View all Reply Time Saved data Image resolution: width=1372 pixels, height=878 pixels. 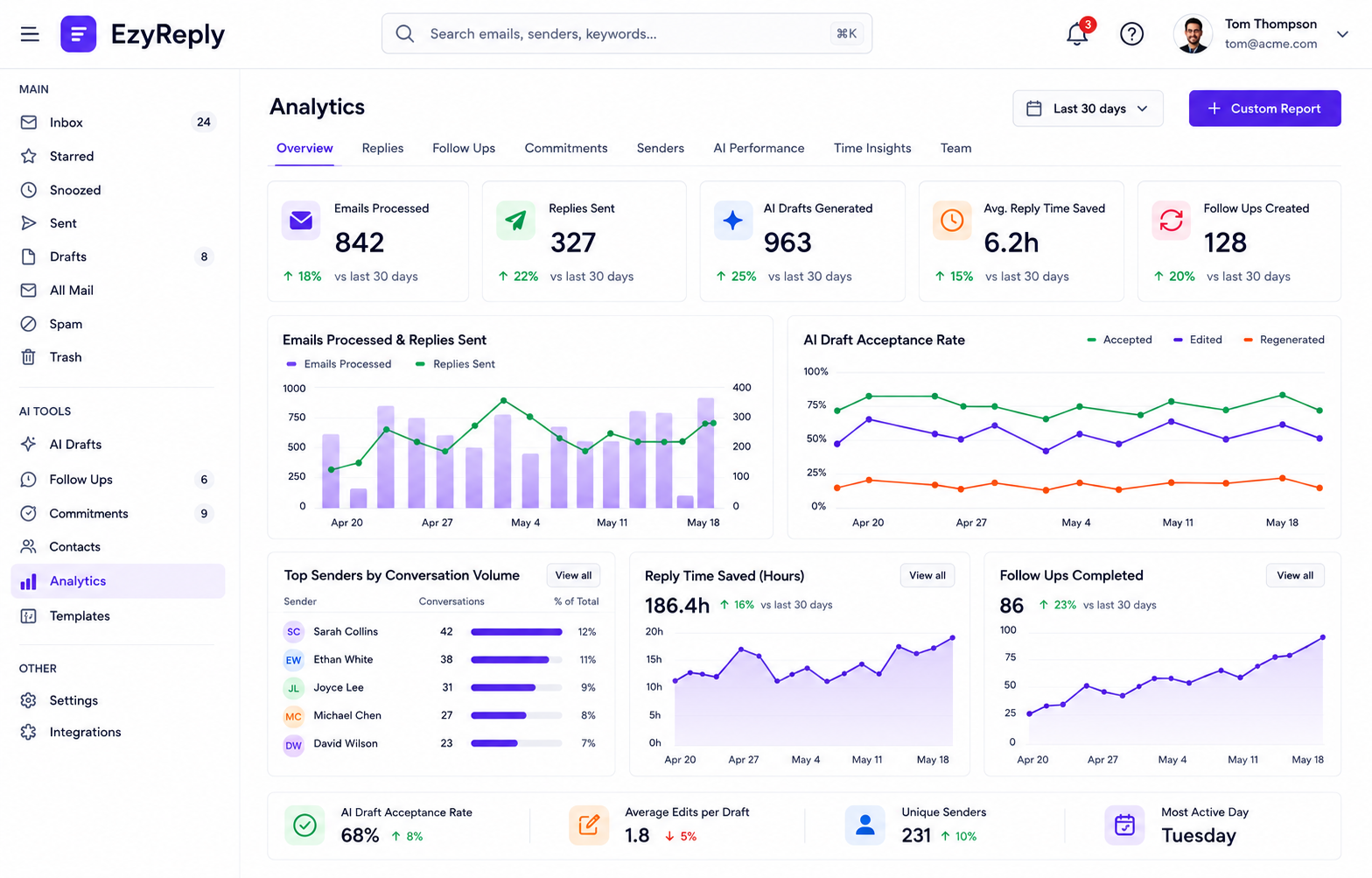click(927, 575)
